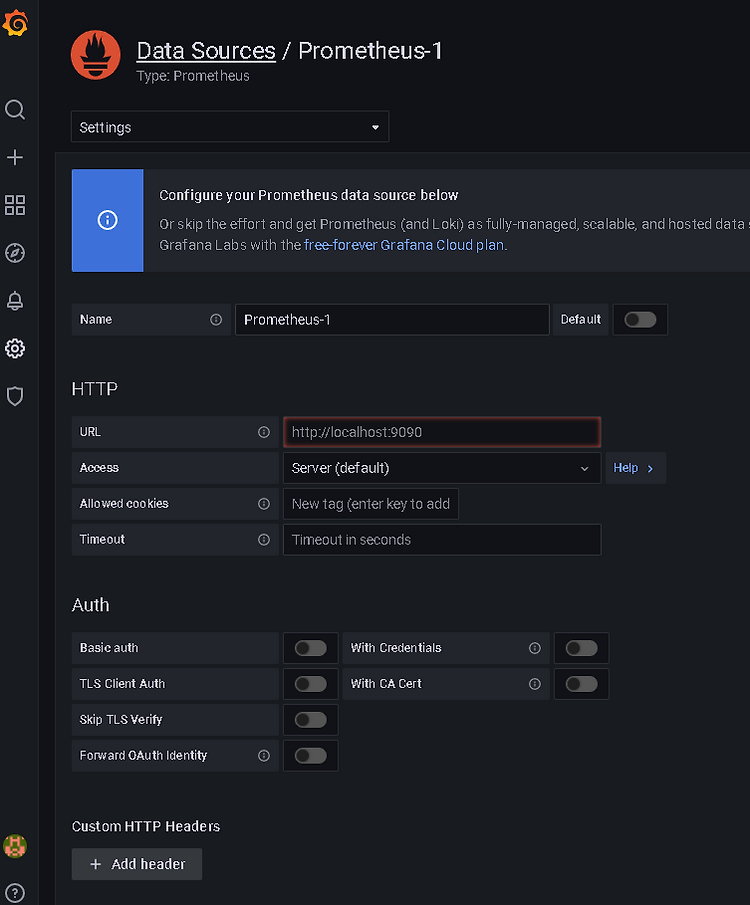Image resolution: width=750 pixels, height=905 pixels.
Task: Open the sidebar Search icon
Action: tap(15, 109)
